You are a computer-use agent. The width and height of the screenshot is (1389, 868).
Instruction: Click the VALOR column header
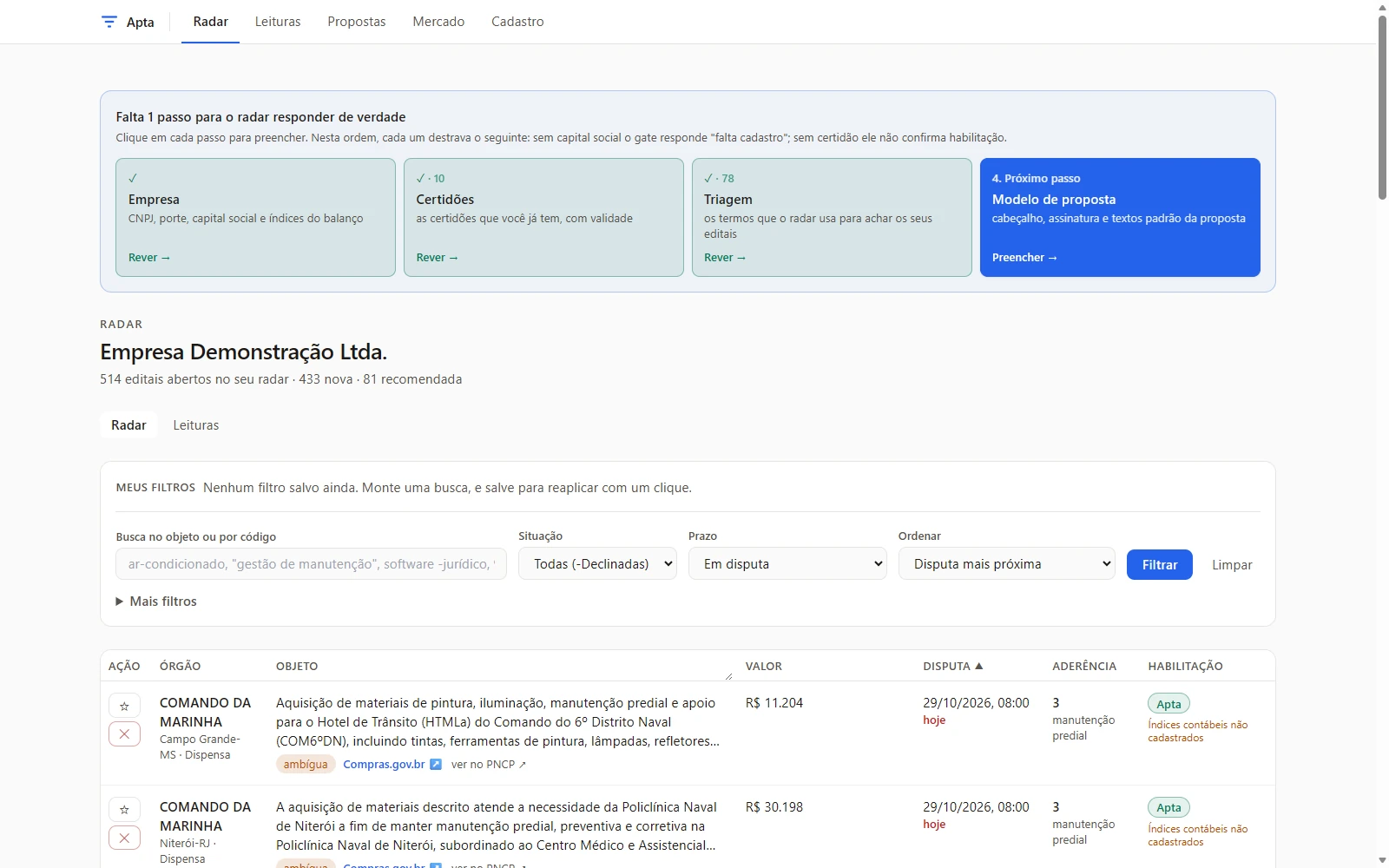click(763, 667)
